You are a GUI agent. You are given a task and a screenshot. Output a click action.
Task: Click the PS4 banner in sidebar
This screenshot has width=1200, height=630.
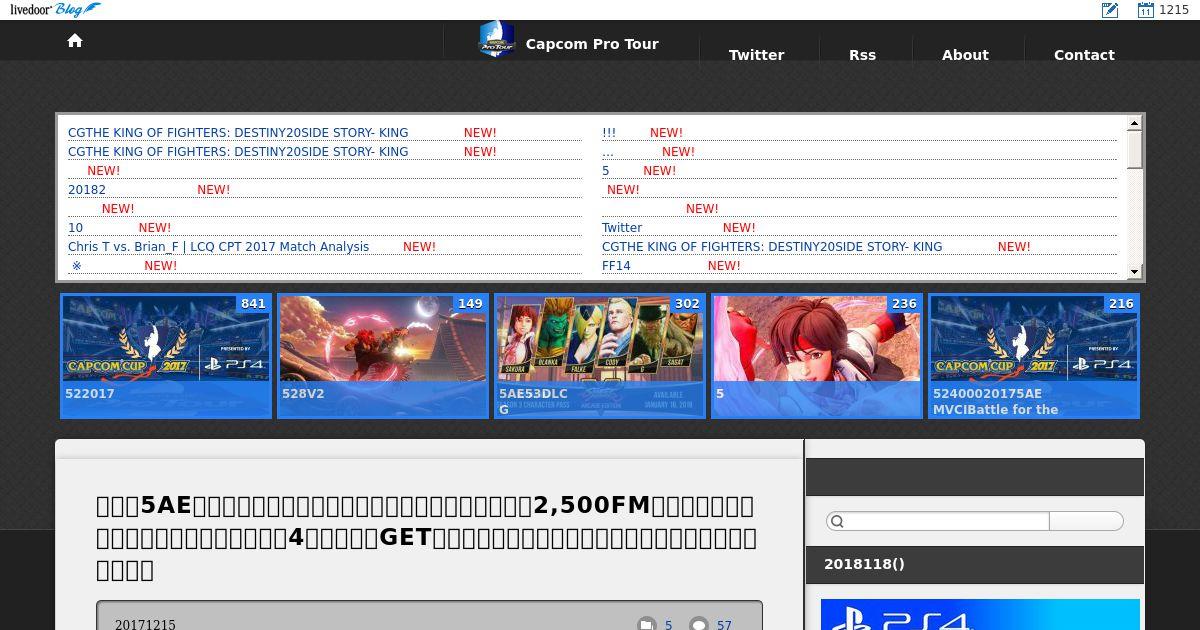980,614
